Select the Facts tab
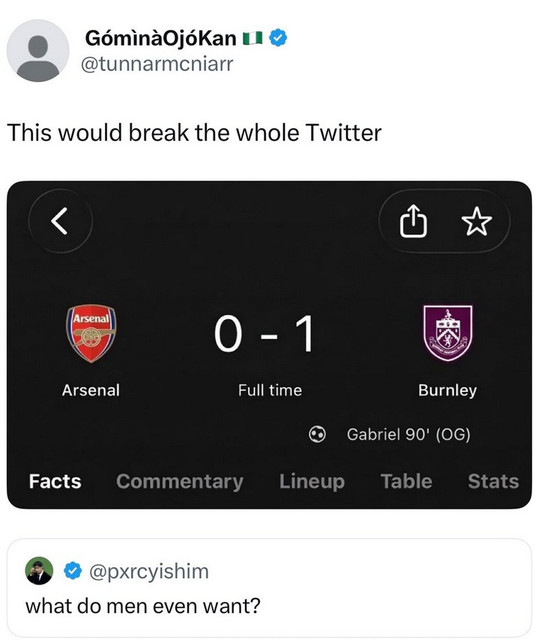538x640 pixels. click(55, 481)
